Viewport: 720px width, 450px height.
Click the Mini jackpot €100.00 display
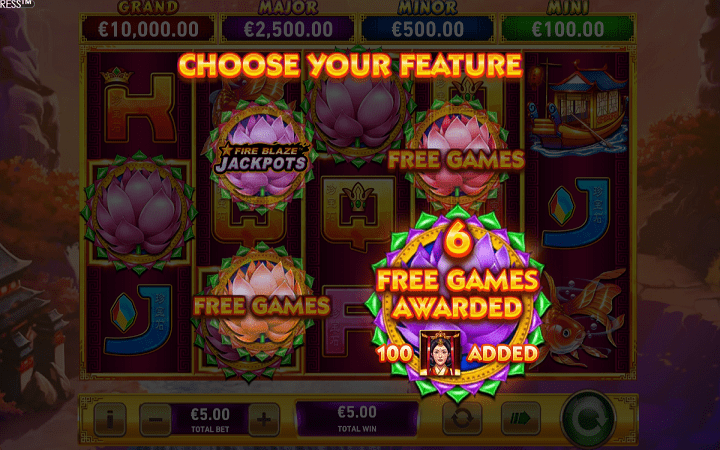point(568,29)
